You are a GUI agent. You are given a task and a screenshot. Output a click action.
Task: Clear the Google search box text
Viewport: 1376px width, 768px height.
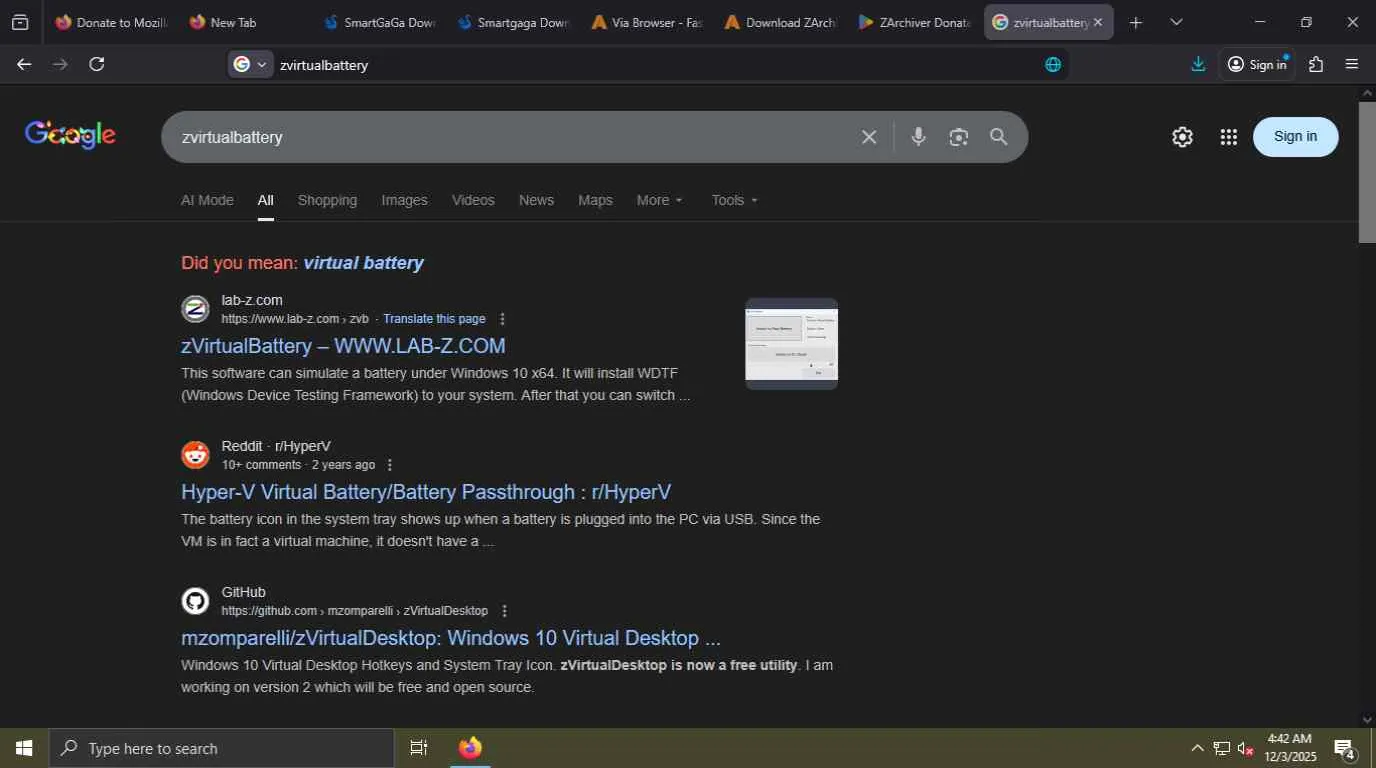pos(869,137)
